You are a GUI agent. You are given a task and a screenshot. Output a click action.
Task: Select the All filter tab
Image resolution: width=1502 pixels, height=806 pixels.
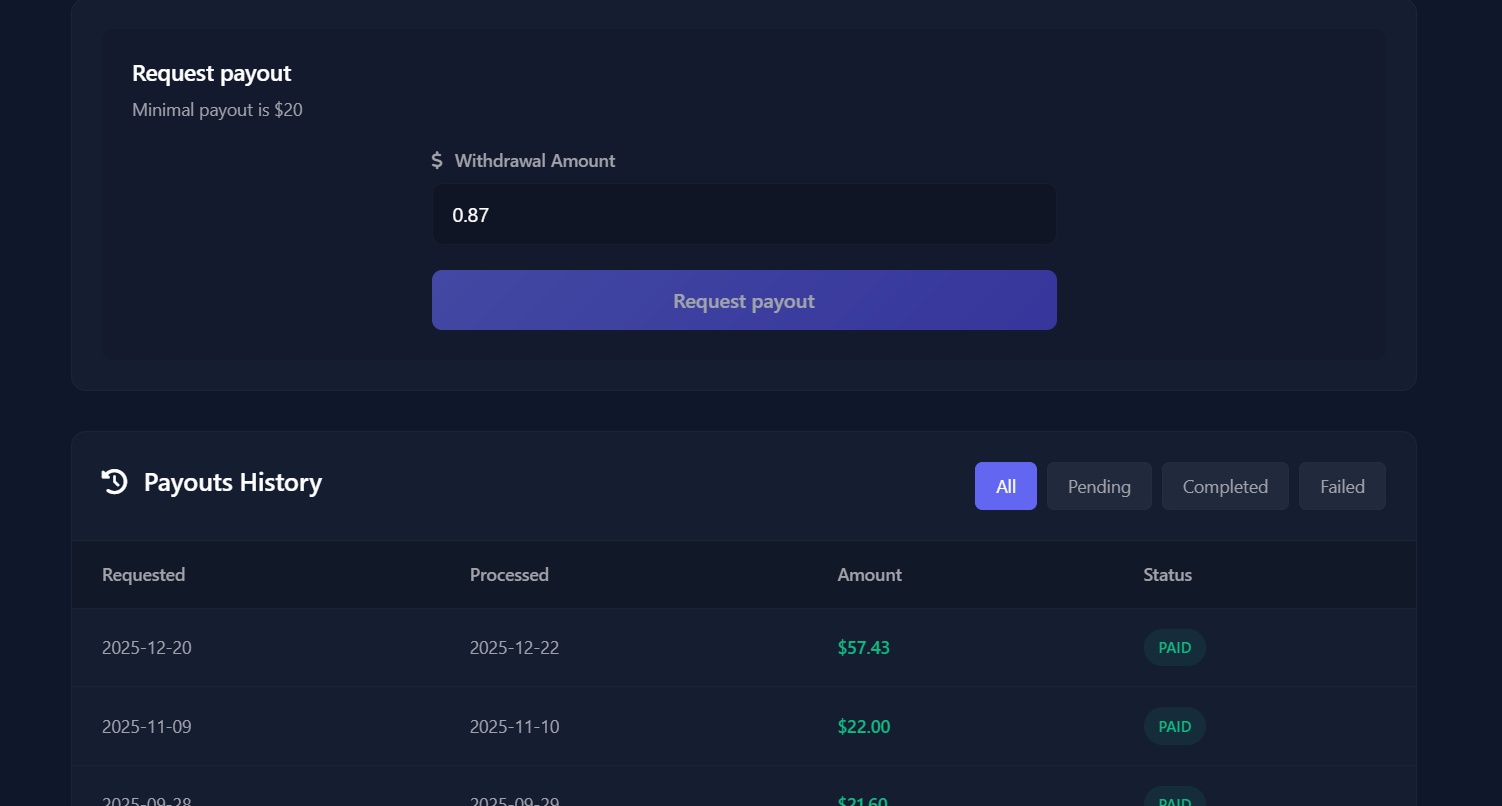coord(1005,486)
